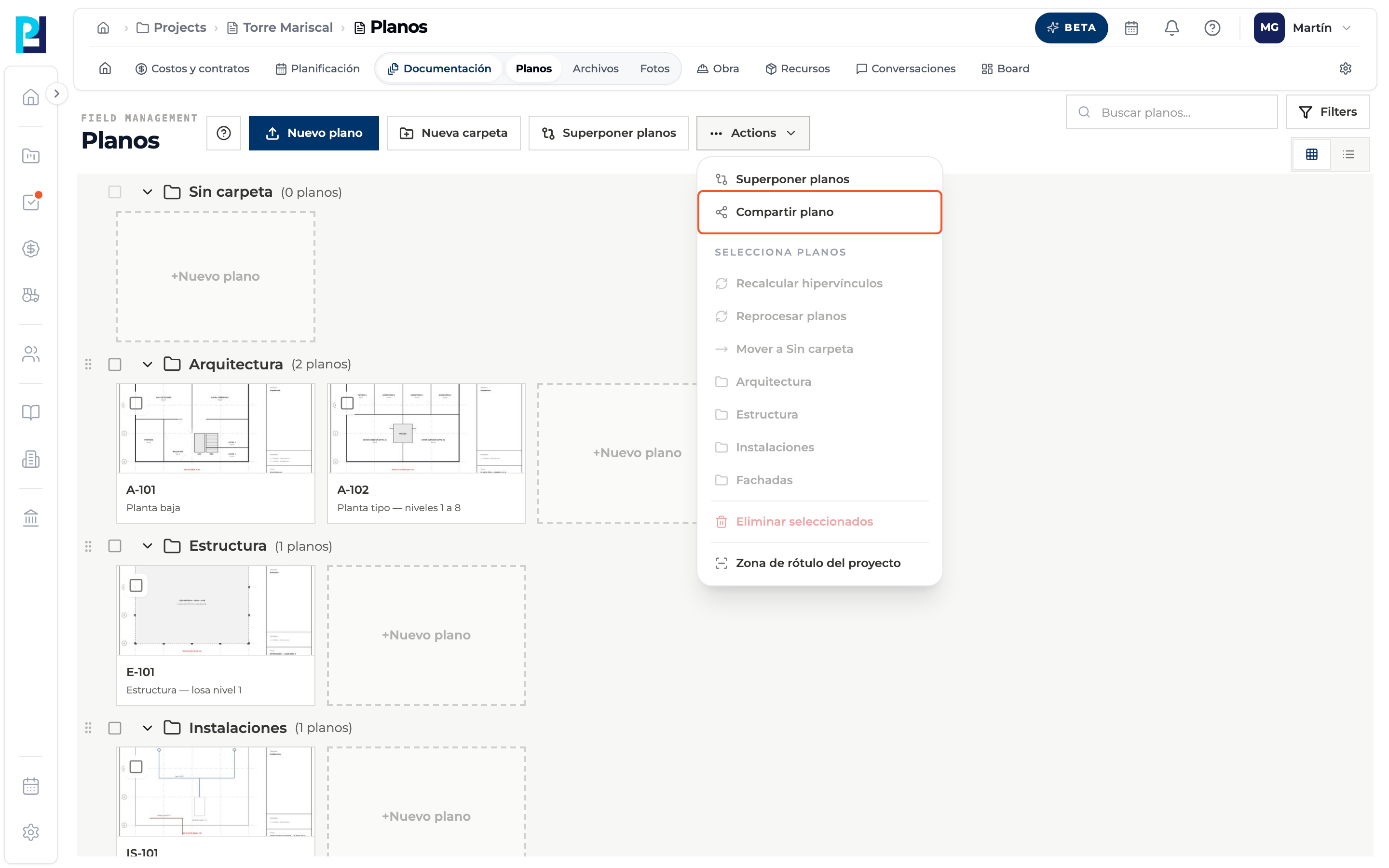This screenshot has height=868, width=1389.
Task: Open the calendar icon in top bar
Action: tap(1130, 27)
